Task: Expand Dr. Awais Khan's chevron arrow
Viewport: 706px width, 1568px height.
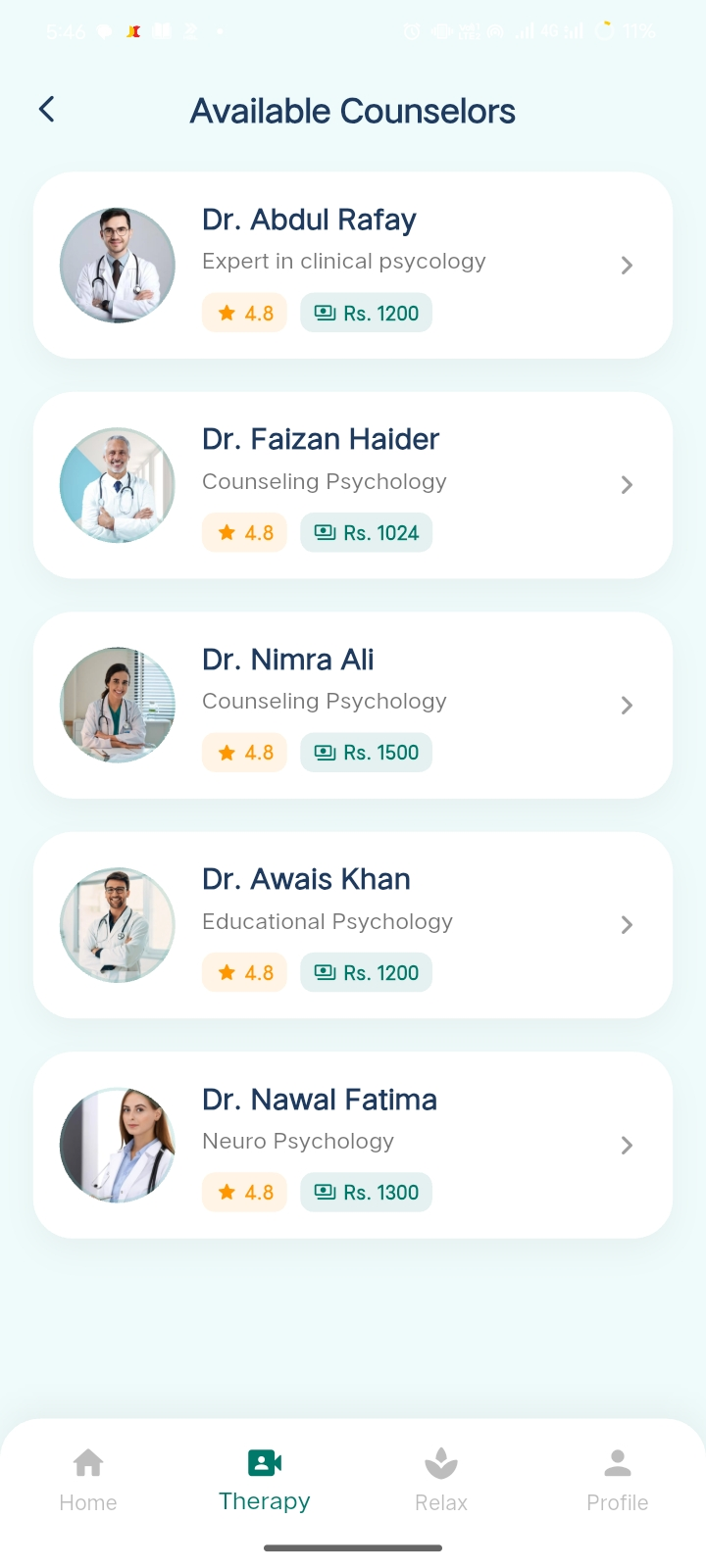Action: (x=628, y=925)
